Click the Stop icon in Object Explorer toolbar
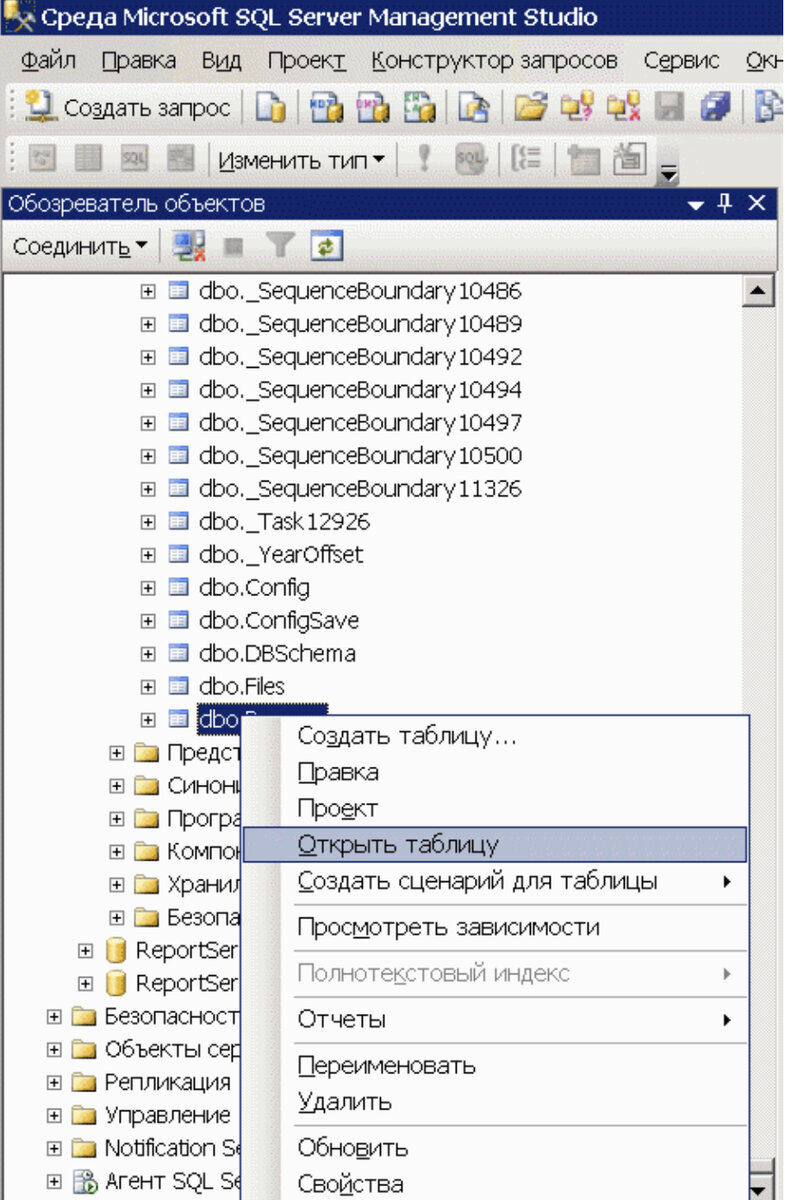 tap(235, 246)
